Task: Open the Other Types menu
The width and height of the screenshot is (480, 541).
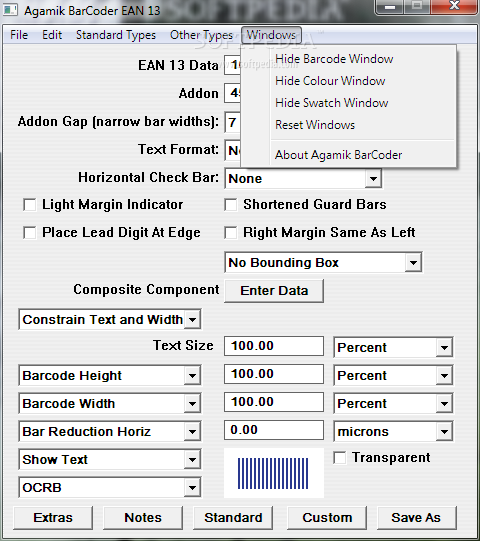Action: click(x=202, y=35)
